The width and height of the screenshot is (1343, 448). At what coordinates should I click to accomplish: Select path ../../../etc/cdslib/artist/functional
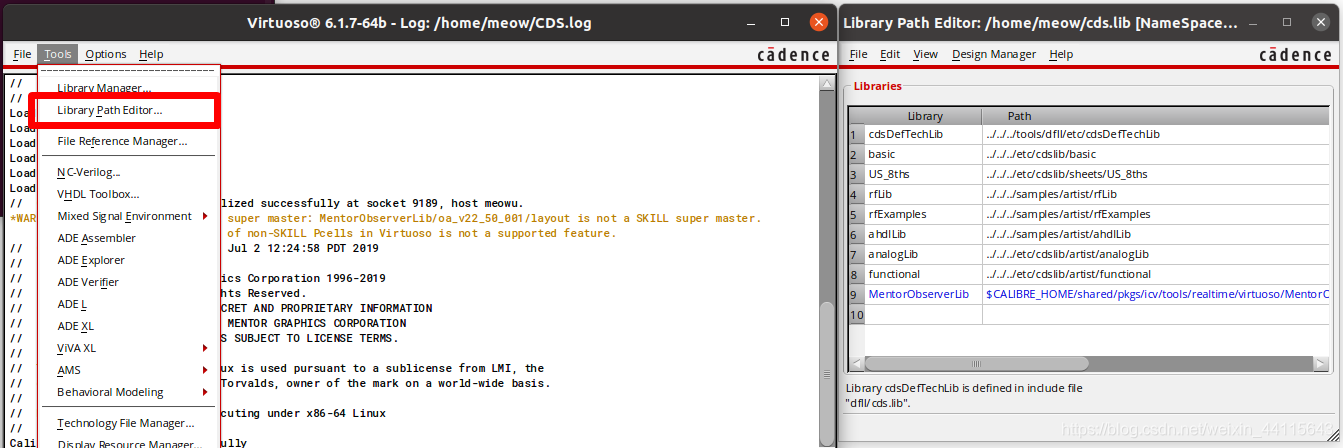(x=1156, y=274)
